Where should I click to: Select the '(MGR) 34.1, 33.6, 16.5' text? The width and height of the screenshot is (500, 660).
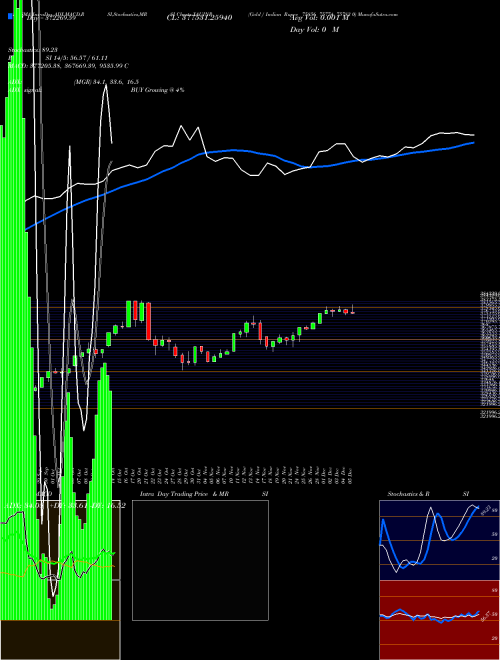pyautogui.click(x=106, y=82)
